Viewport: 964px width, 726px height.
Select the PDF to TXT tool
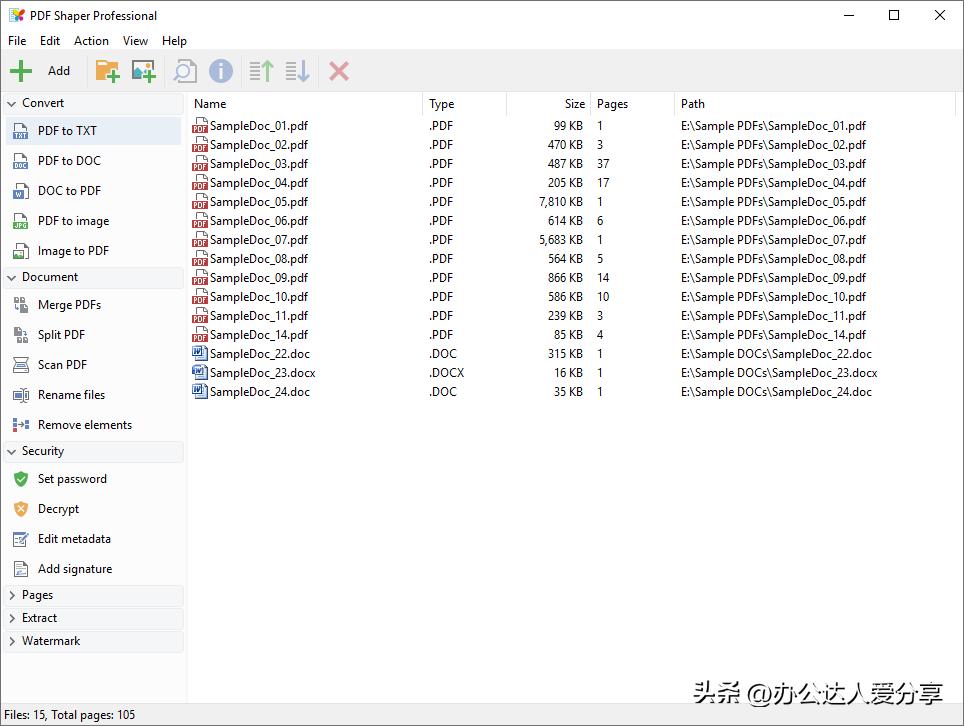93,130
